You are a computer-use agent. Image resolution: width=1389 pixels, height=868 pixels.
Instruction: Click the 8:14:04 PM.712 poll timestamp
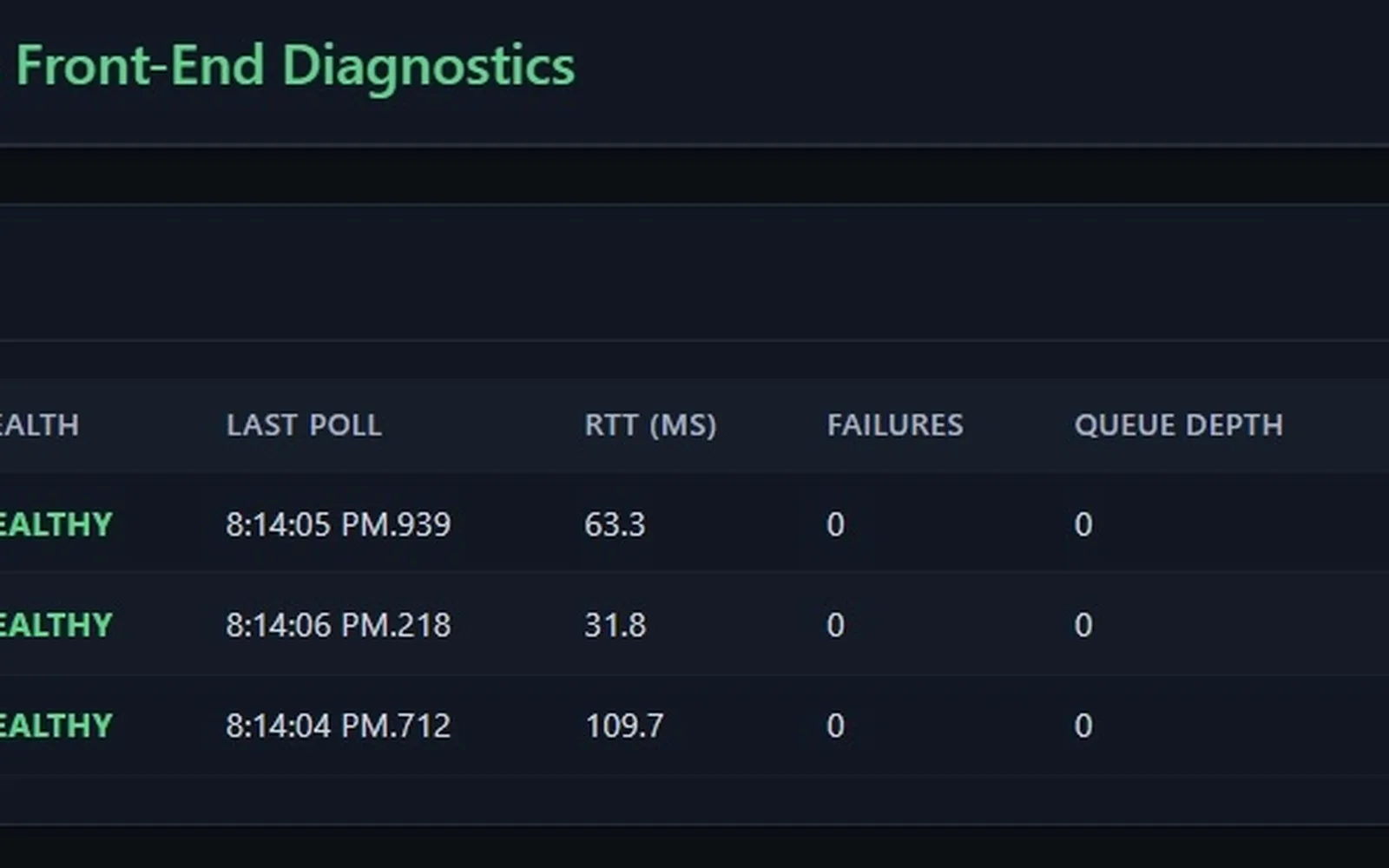coord(339,724)
